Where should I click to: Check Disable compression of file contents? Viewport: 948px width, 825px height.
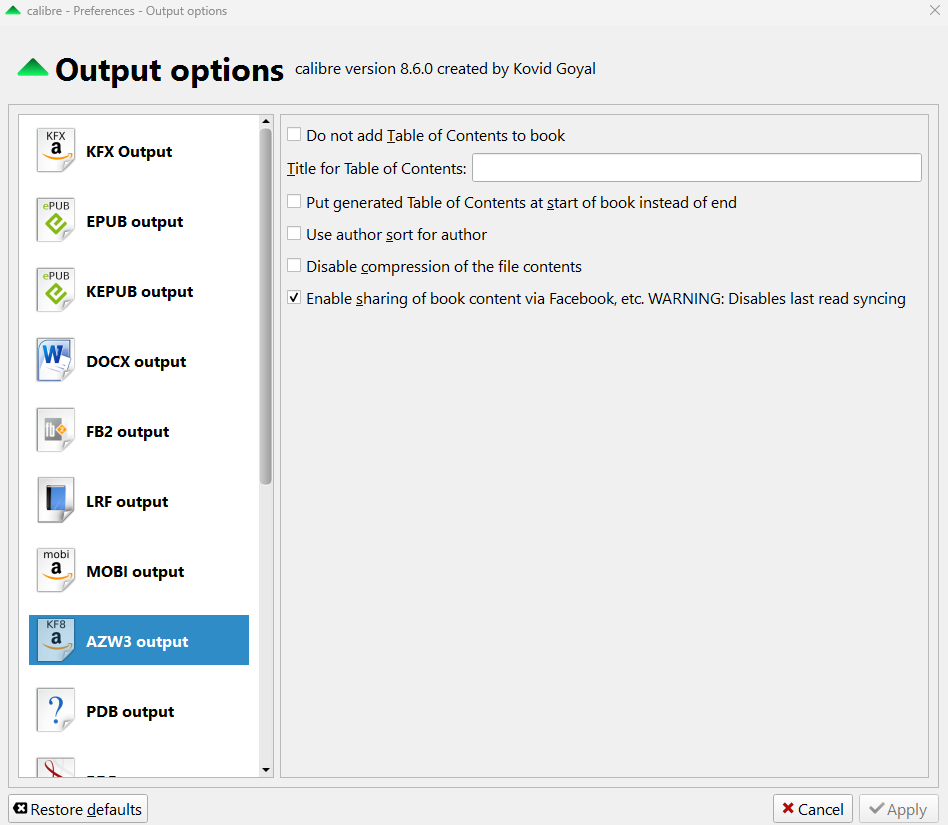point(294,266)
